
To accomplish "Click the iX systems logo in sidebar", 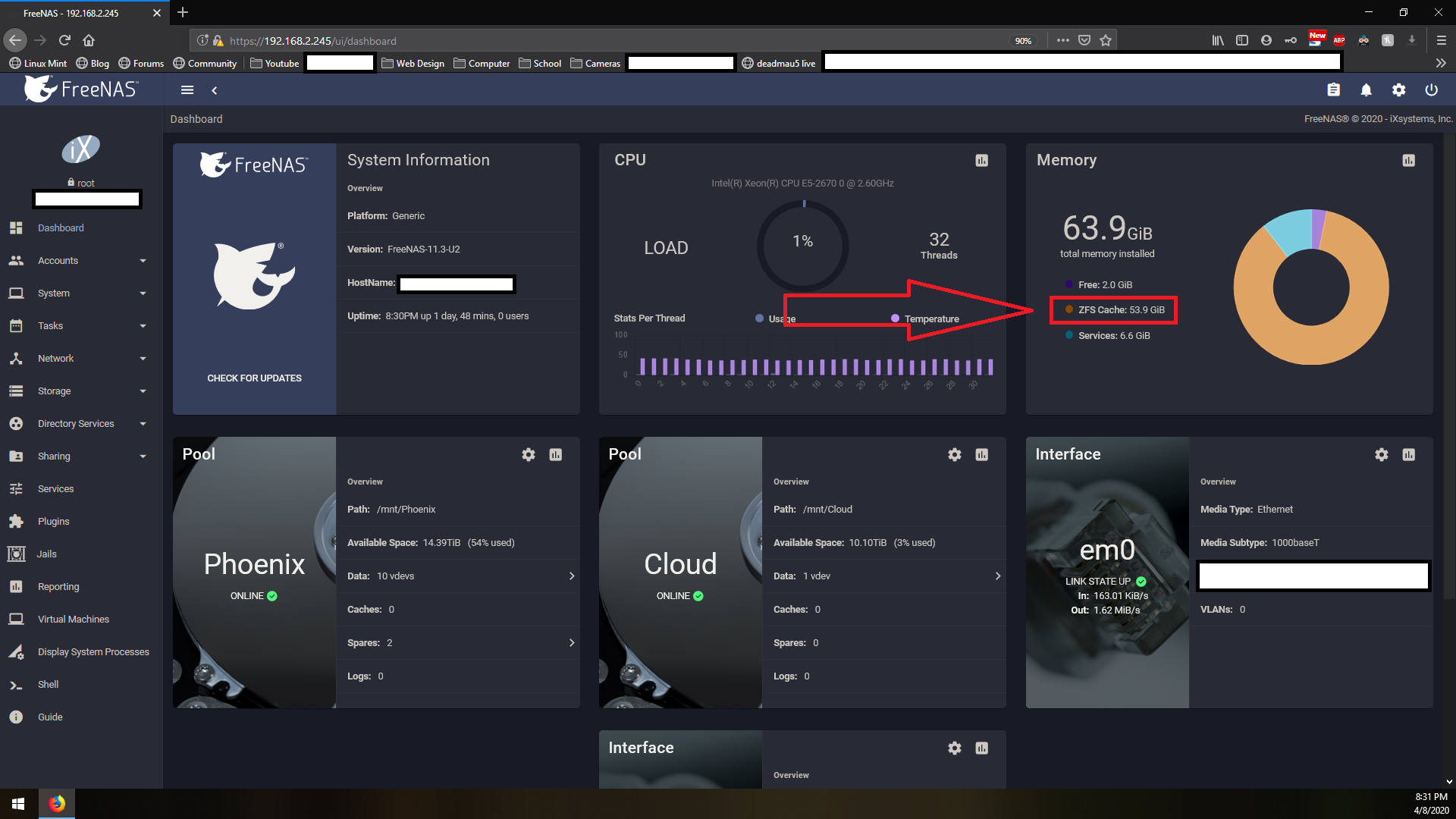I will [81, 149].
